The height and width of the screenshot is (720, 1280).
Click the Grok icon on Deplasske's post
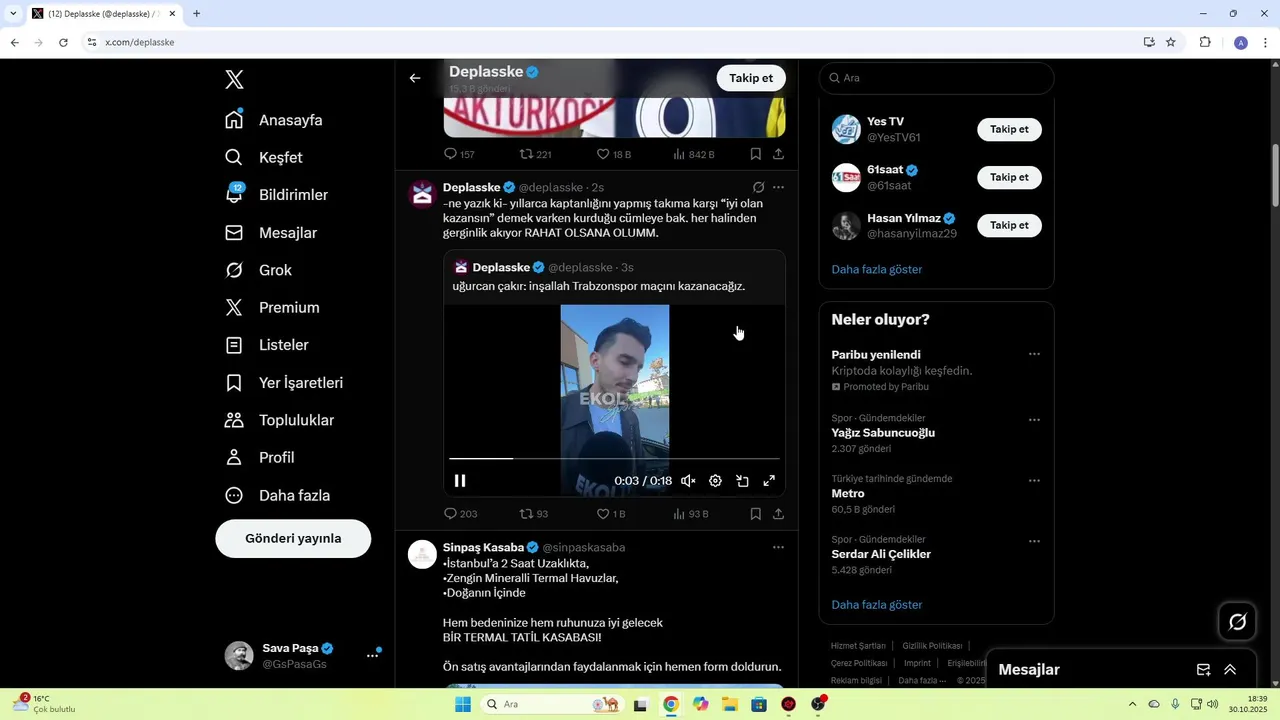click(758, 187)
